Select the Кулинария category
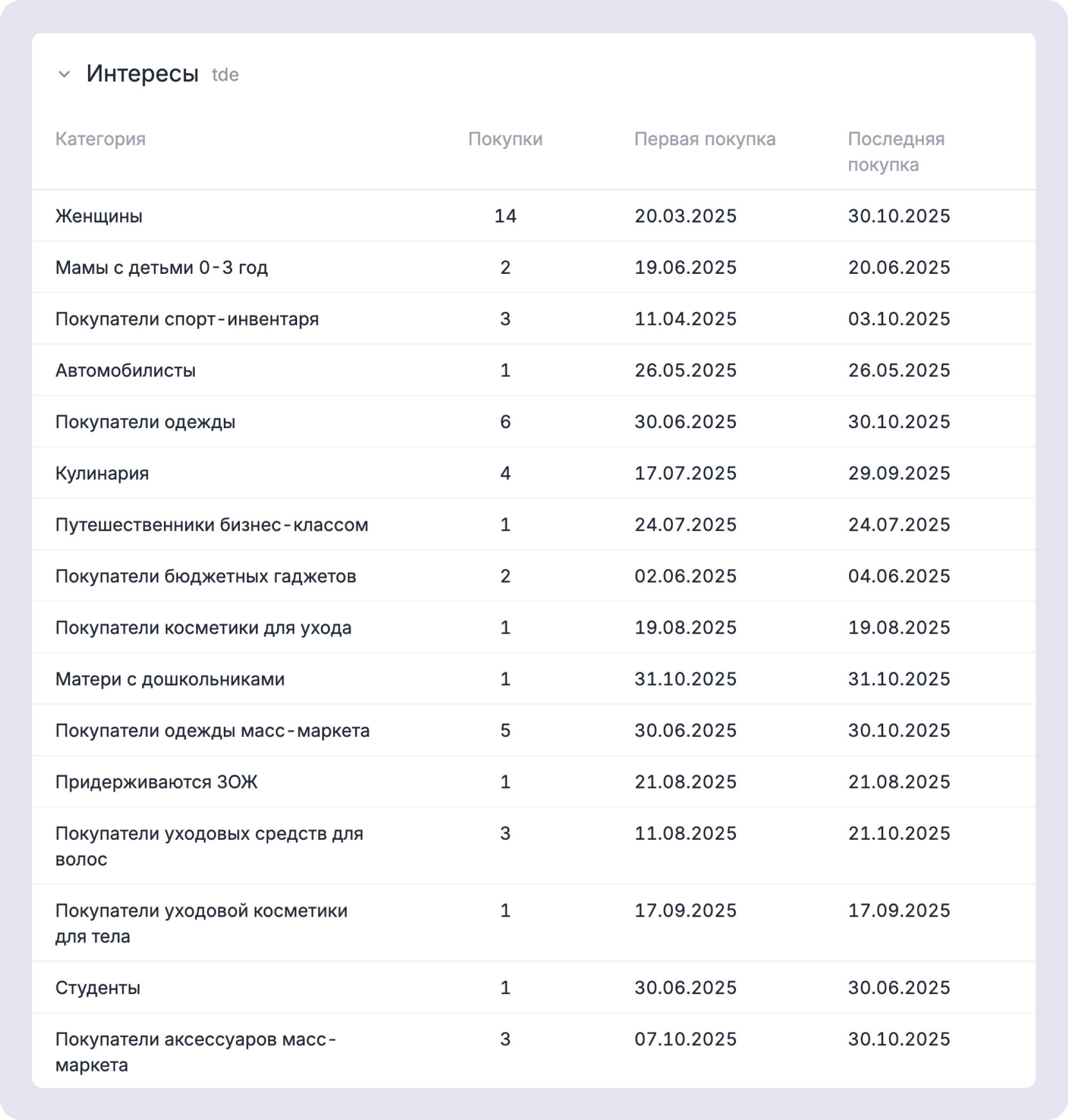Screen dimensions: 1068x1120 tap(103, 472)
